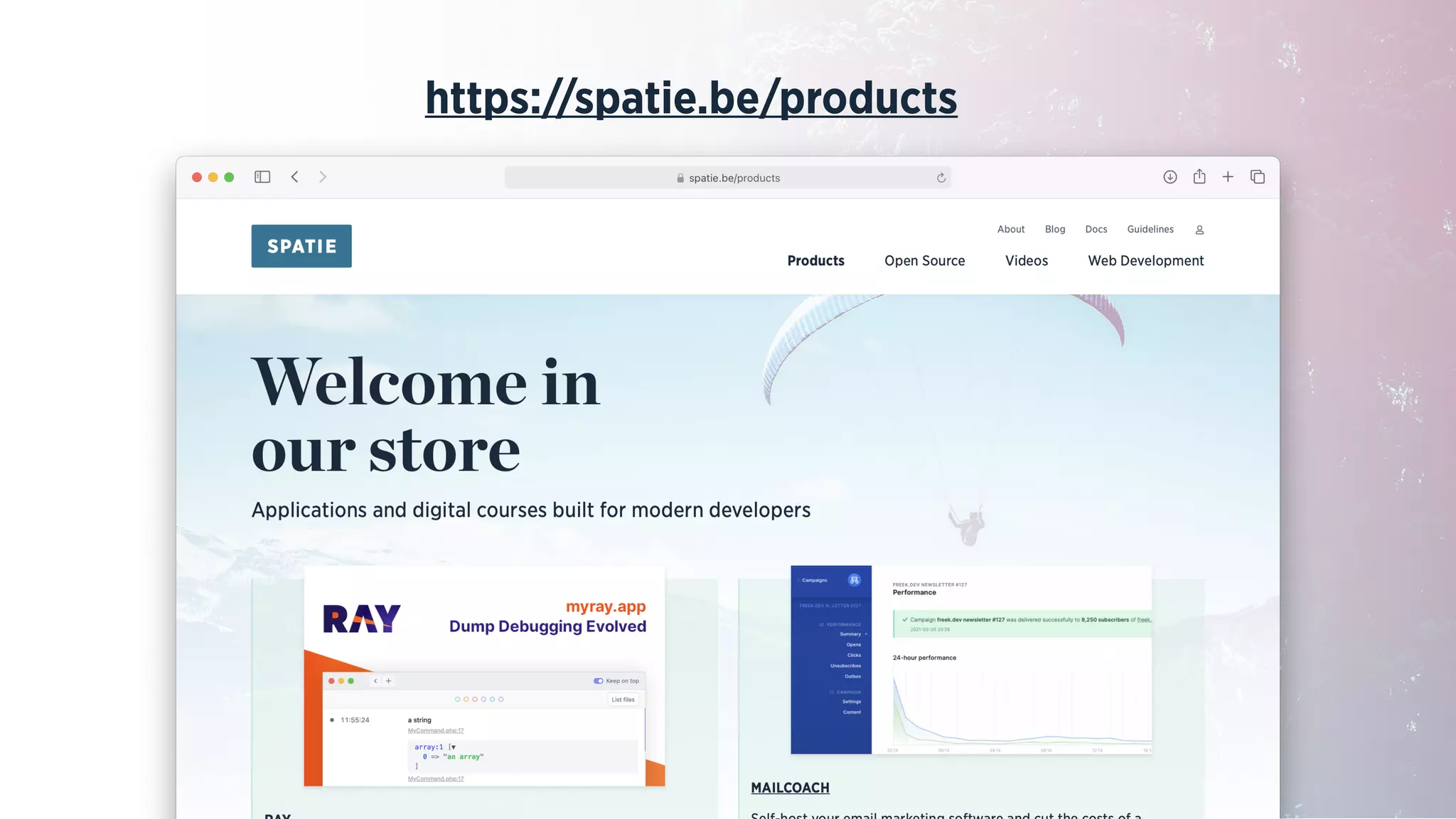
Task: Click the MAILCOACH product heading link
Action: click(x=790, y=788)
